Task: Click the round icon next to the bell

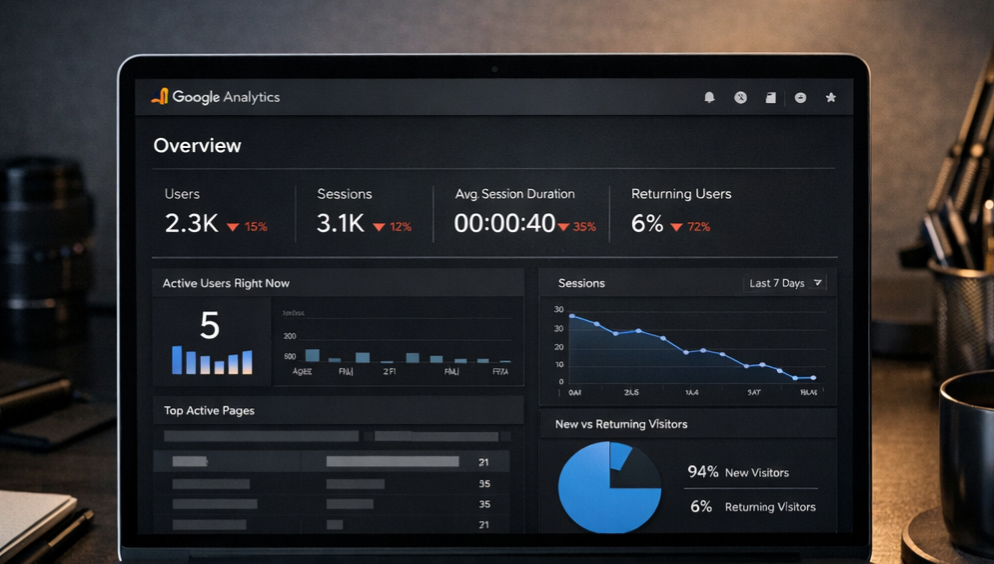Action: pos(740,98)
